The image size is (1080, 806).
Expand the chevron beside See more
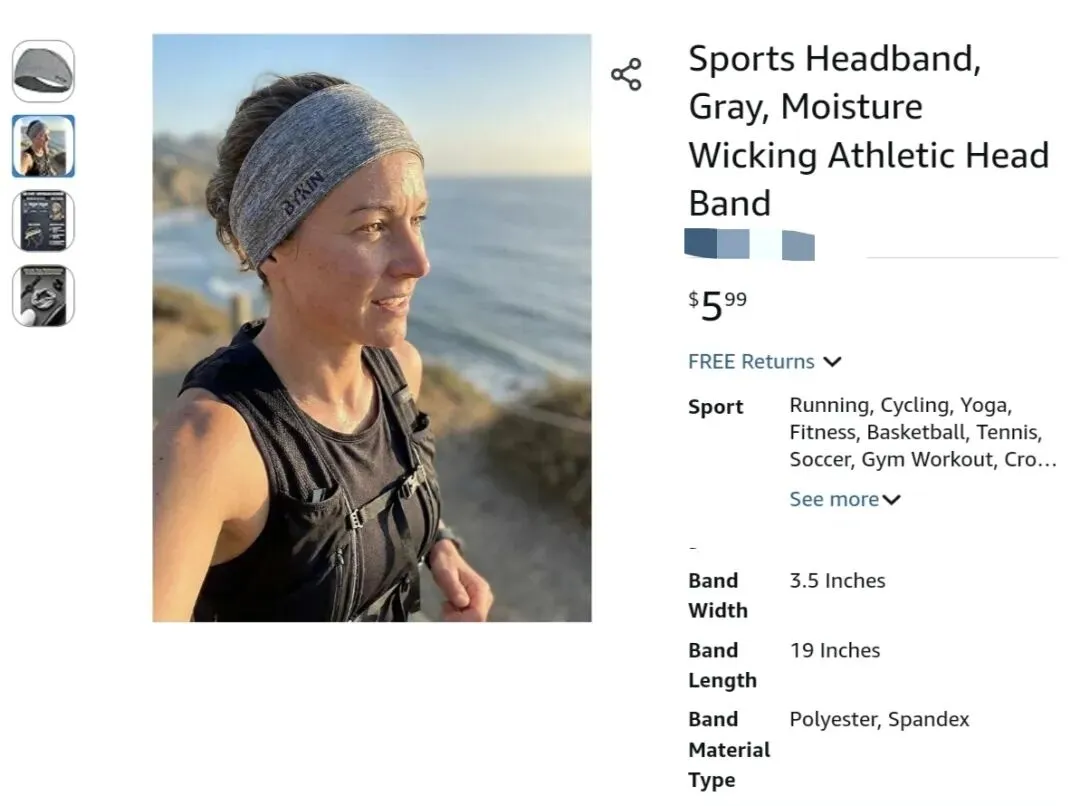892,500
